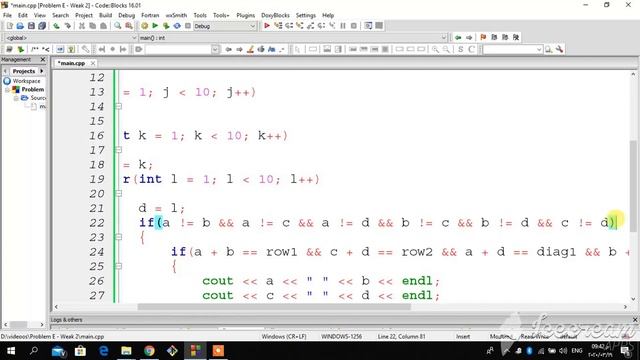Close the Logs & others panel

pos(635,320)
